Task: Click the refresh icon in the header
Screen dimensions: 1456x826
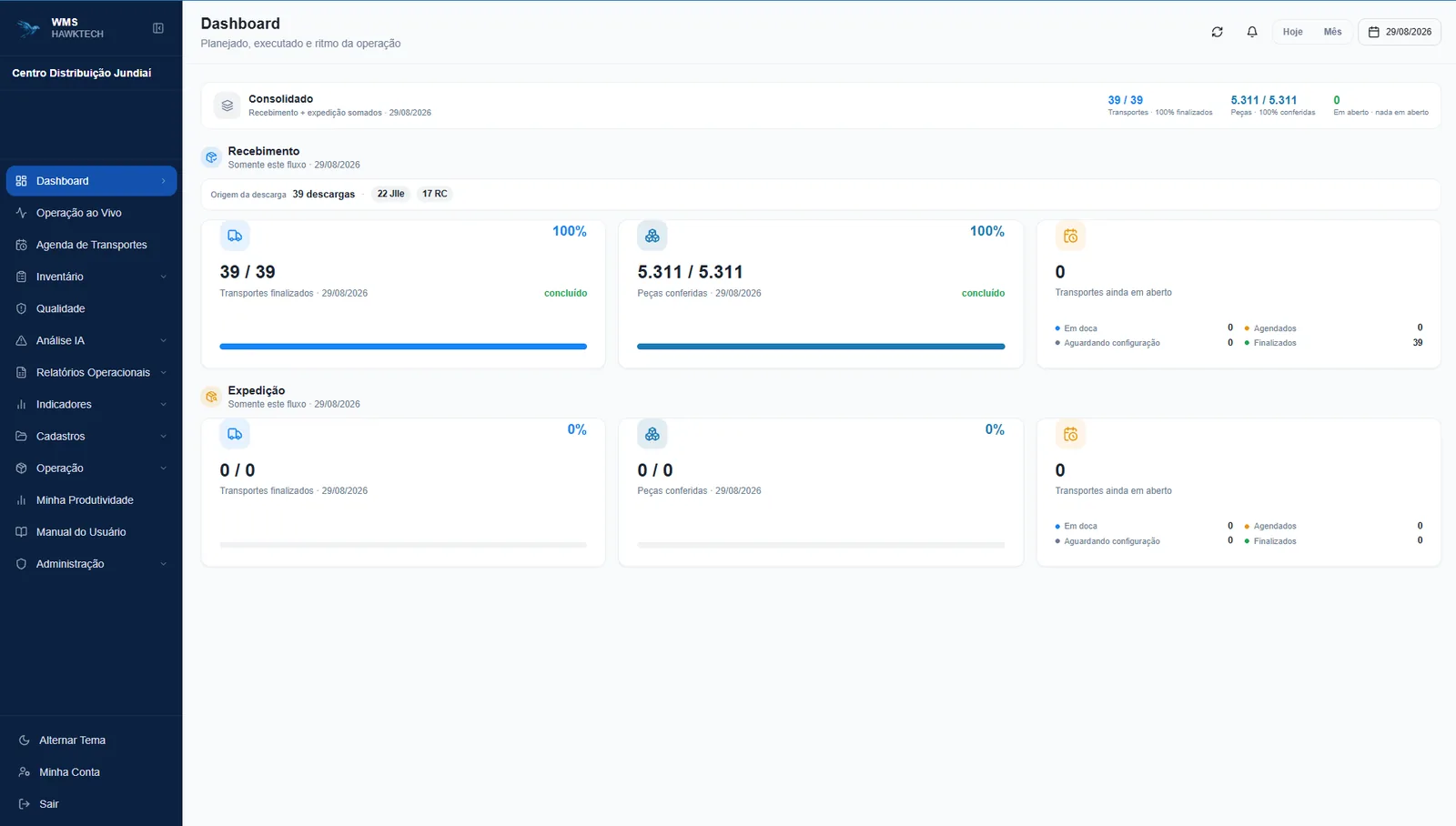Action: 1217,32
